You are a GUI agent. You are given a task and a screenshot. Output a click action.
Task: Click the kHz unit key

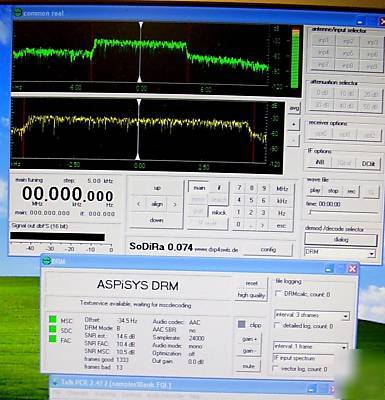[282, 201]
